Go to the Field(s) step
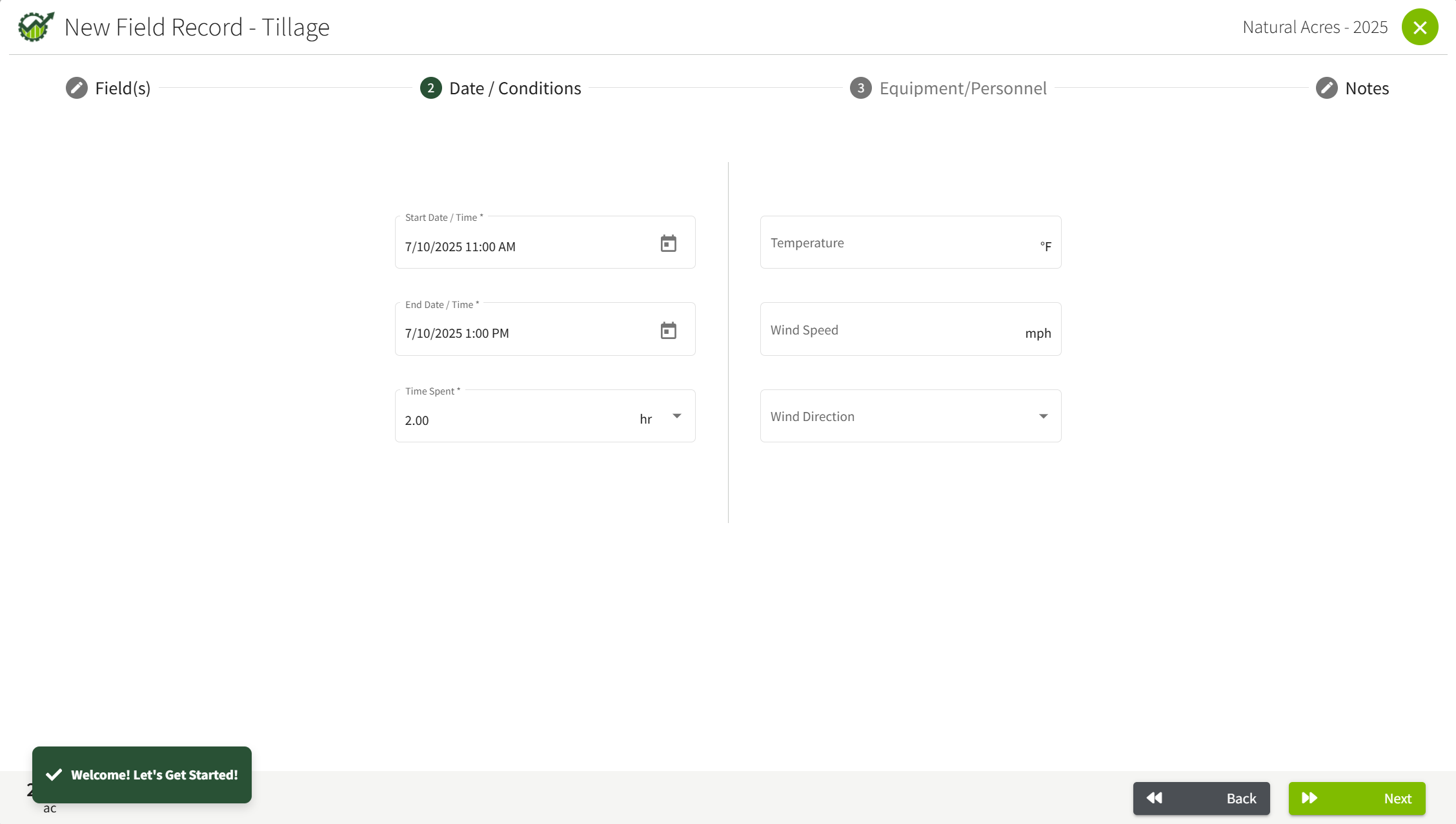The height and width of the screenshot is (824, 1456). click(108, 88)
